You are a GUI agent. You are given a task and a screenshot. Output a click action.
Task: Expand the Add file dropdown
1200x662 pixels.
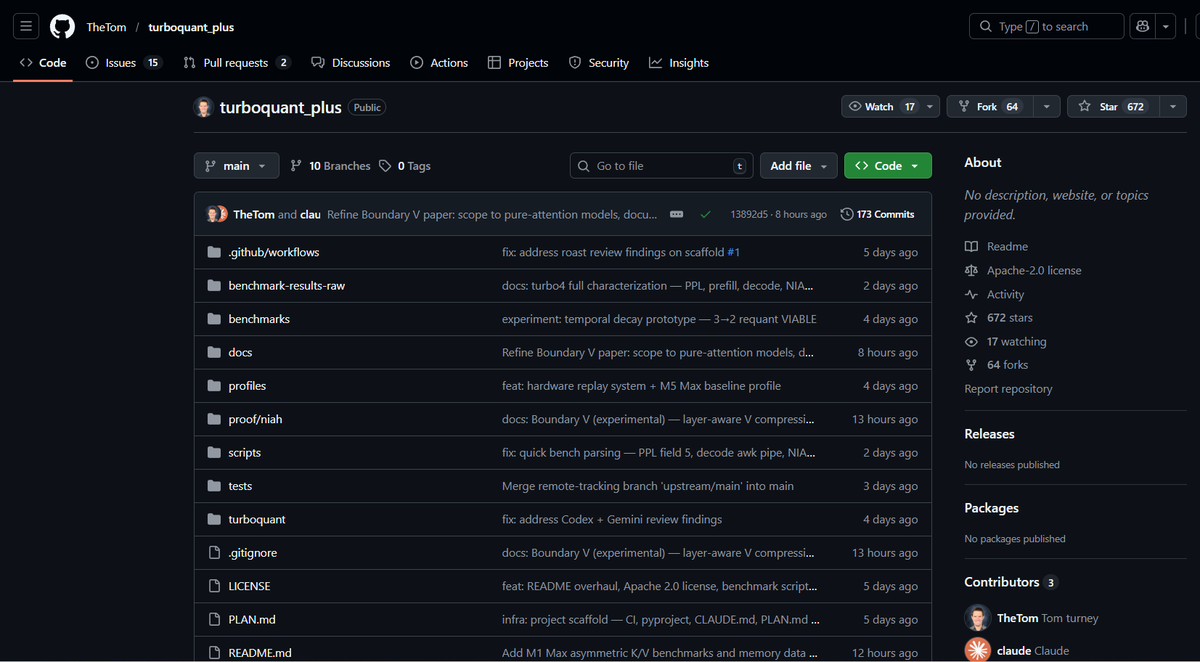click(798, 166)
